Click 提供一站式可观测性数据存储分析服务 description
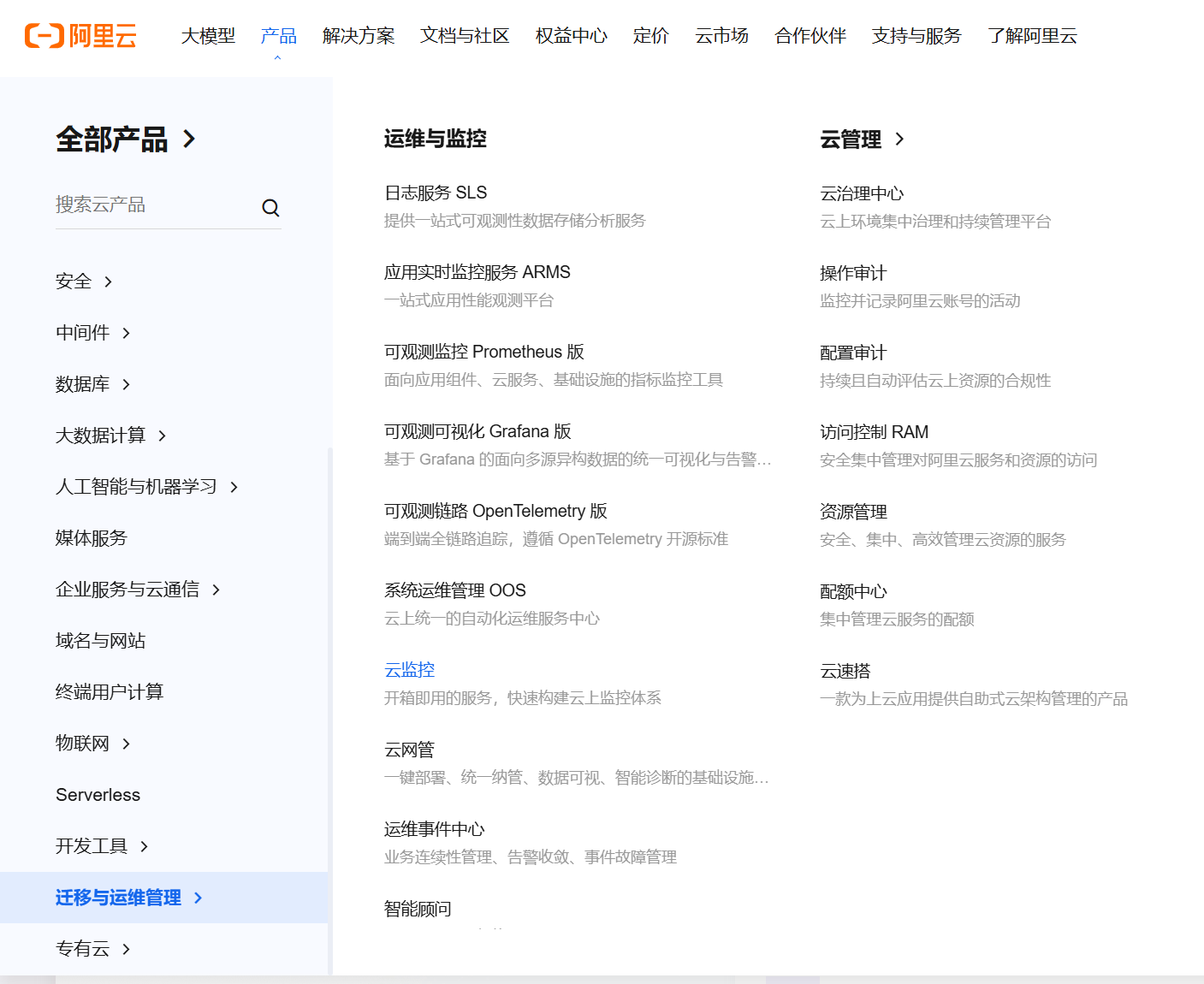This screenshot has height=984, width=1204. 514,221
